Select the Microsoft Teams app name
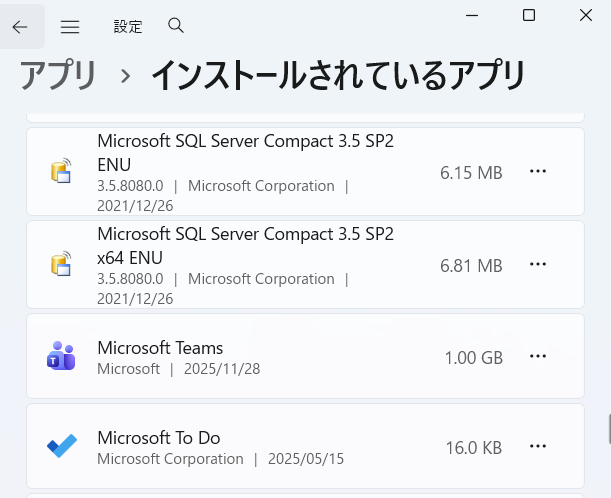Image resolution: width=611 pixels, height=498 pixels. click(x=160, y=347)
